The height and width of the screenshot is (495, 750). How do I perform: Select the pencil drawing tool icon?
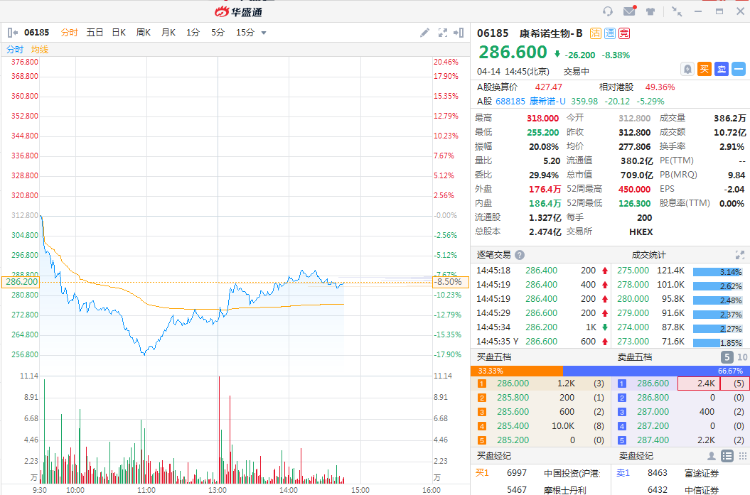tap(424, 32)
